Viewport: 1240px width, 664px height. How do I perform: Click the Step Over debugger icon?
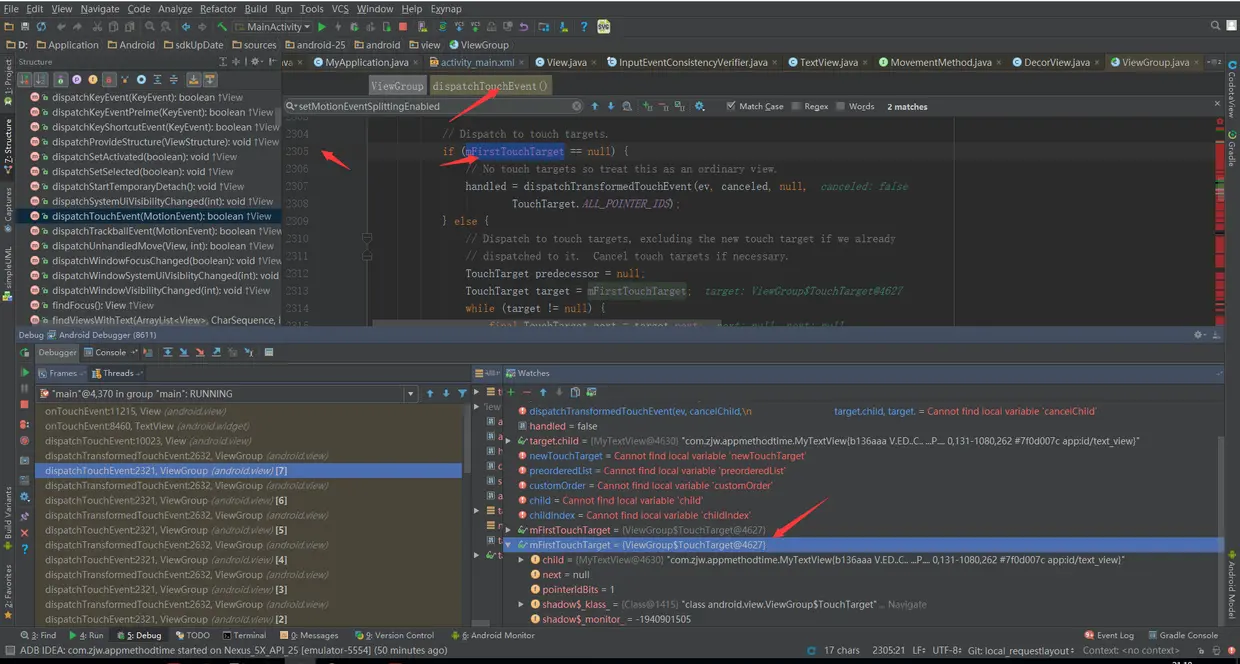168,352
